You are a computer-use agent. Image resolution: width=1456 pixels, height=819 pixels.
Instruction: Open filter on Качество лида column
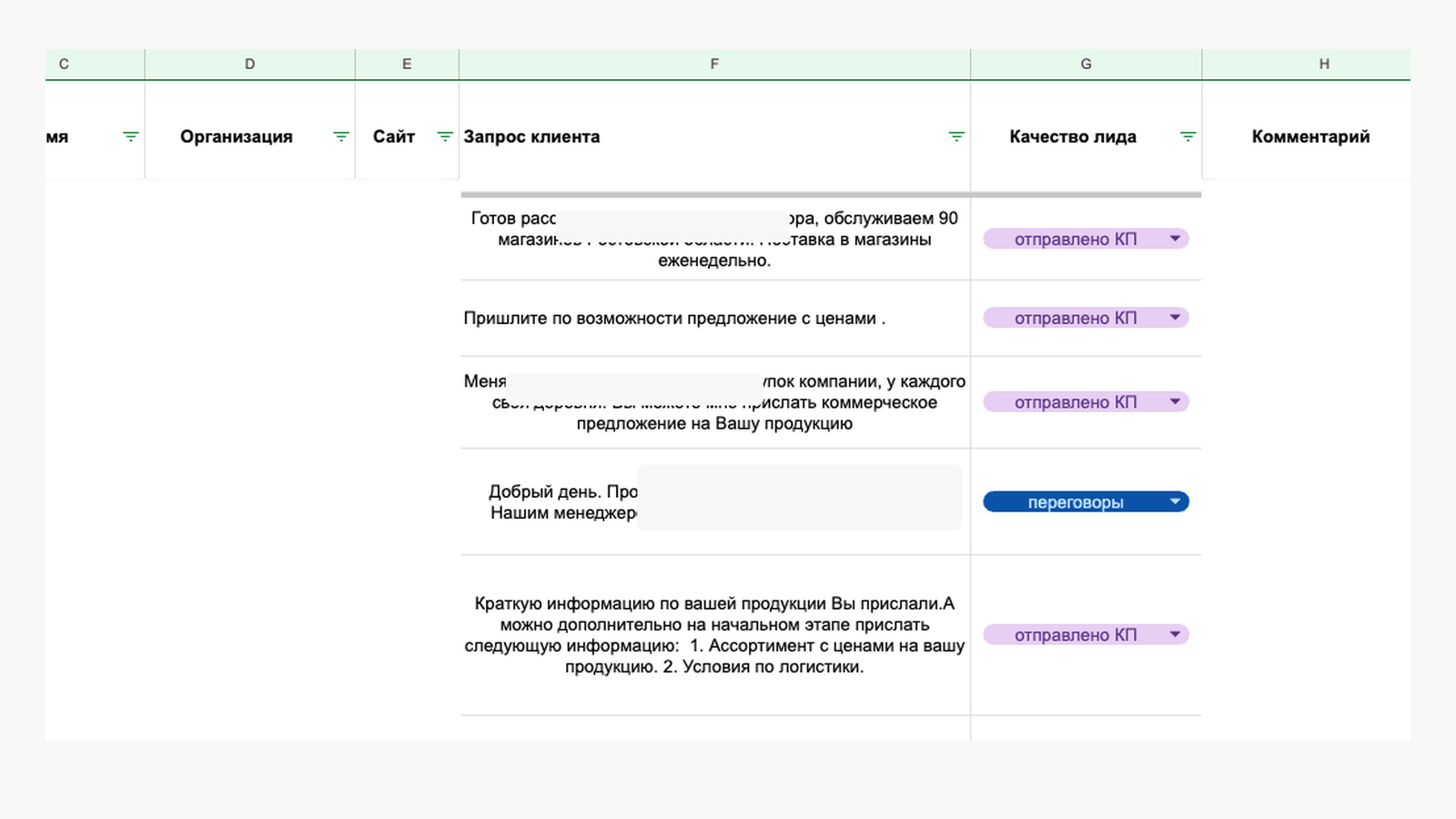[x=1188, y=136]
